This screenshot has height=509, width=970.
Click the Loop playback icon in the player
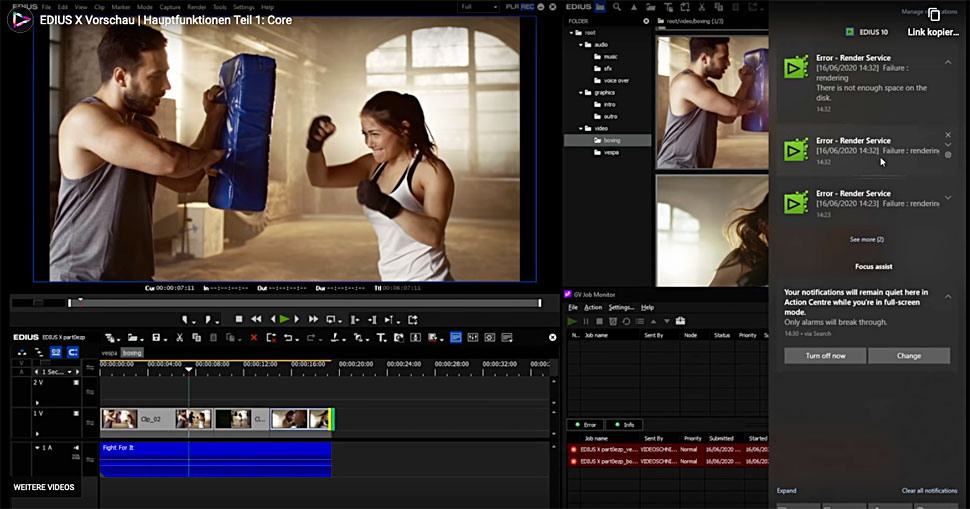coord(331,319)
